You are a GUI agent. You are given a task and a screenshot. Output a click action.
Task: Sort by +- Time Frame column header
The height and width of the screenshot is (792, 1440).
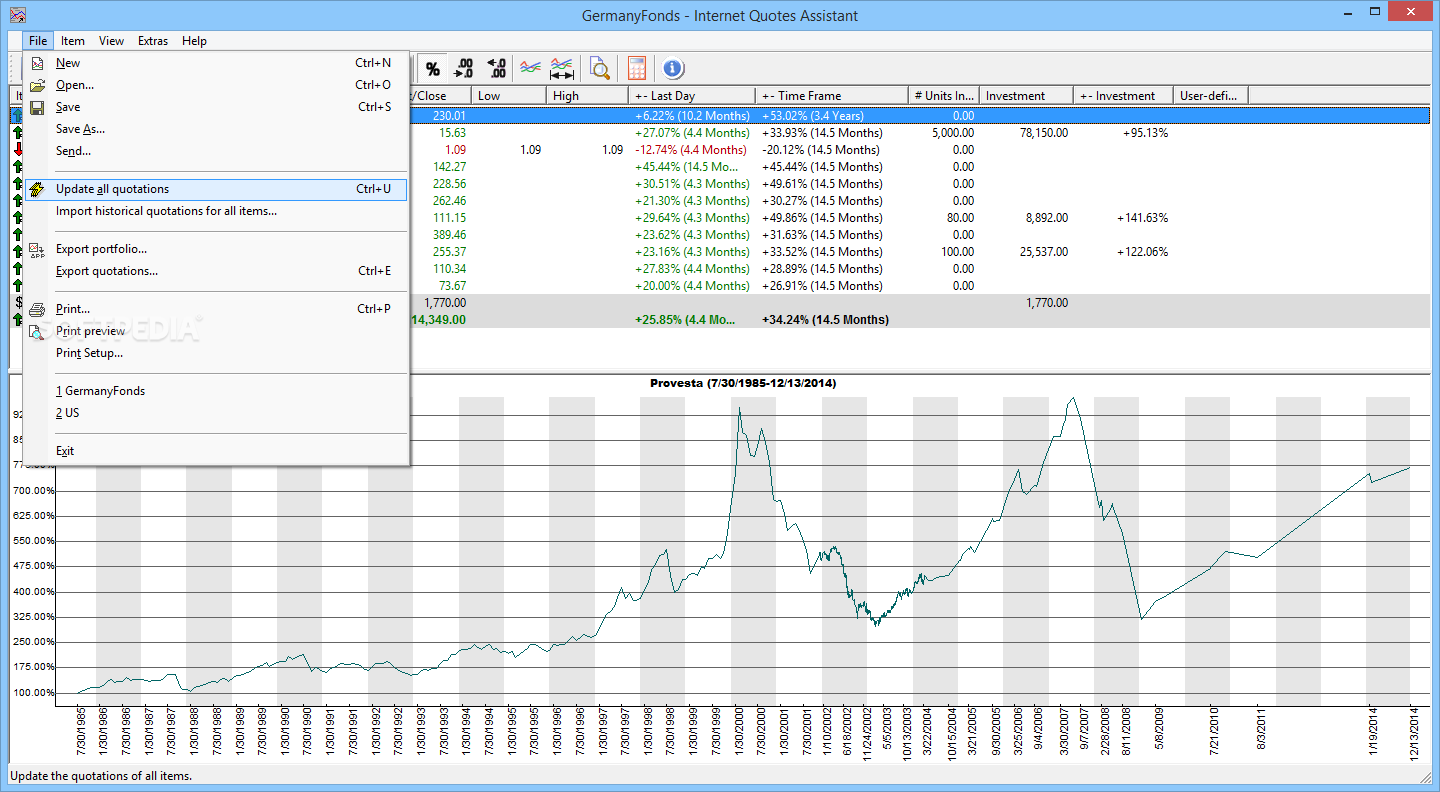click(832, 96)
